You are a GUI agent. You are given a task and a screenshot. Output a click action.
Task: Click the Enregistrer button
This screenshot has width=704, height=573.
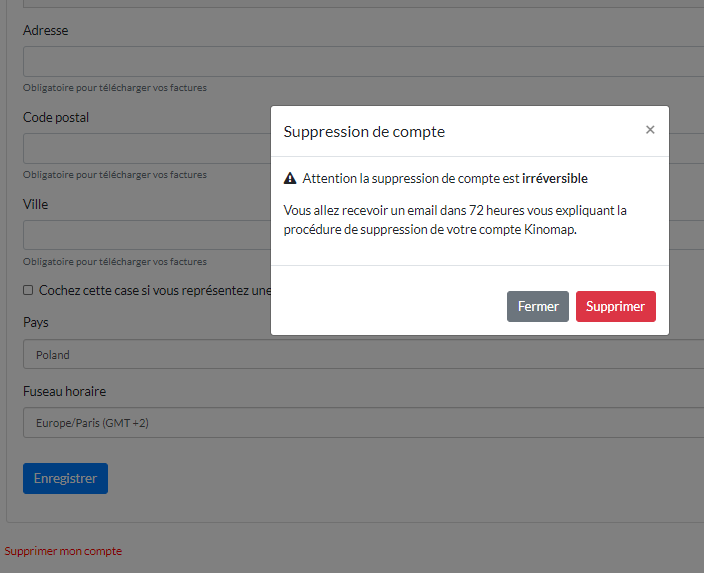click(x=66, y=478)
